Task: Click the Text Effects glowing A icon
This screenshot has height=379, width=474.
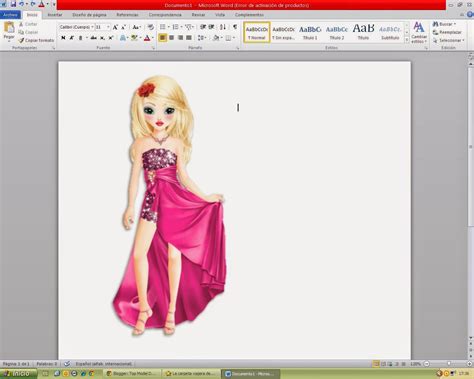Action: pos(123,38)
